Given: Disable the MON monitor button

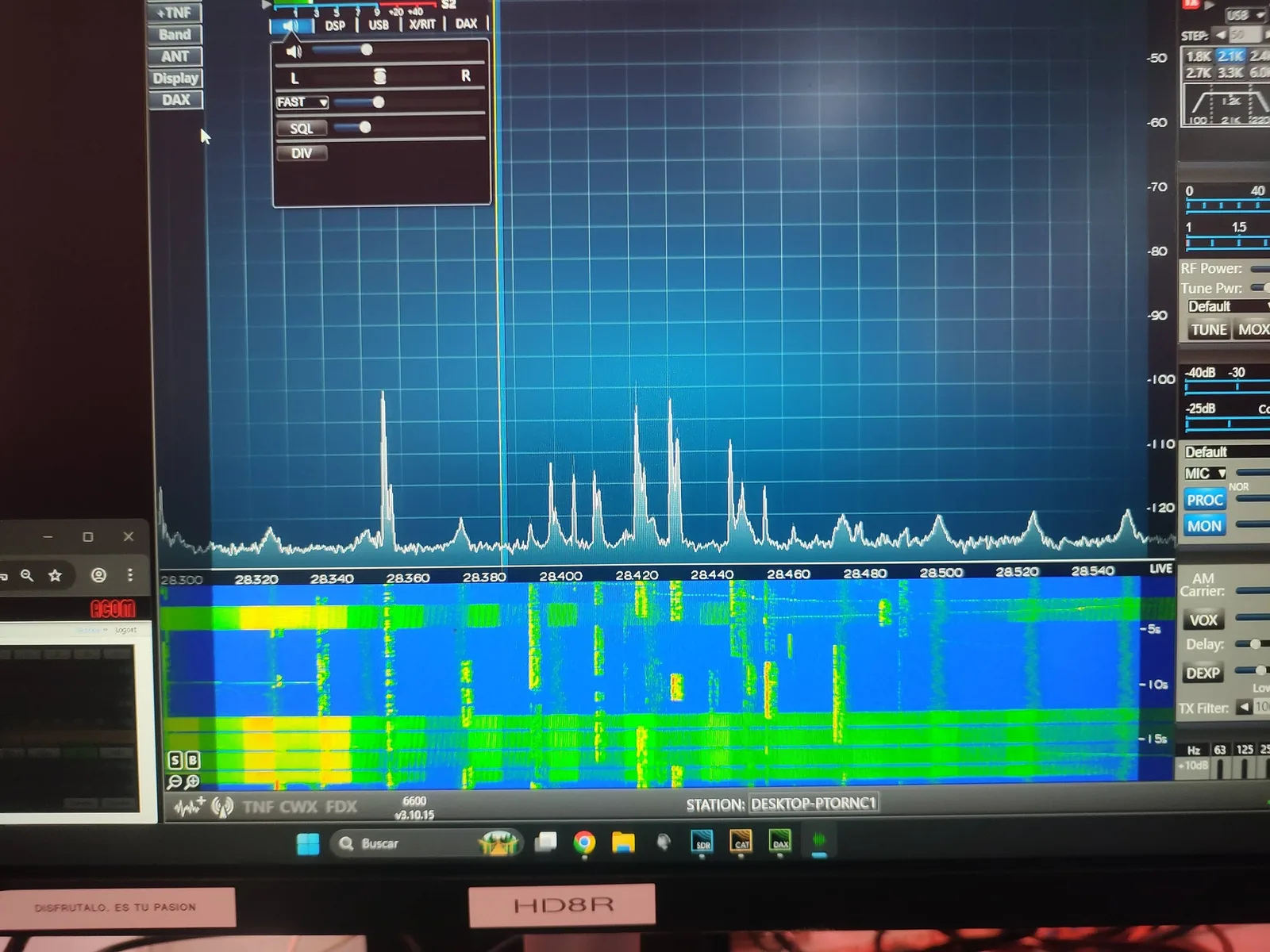Looking at the screenshot, I should click(1204, 526).
